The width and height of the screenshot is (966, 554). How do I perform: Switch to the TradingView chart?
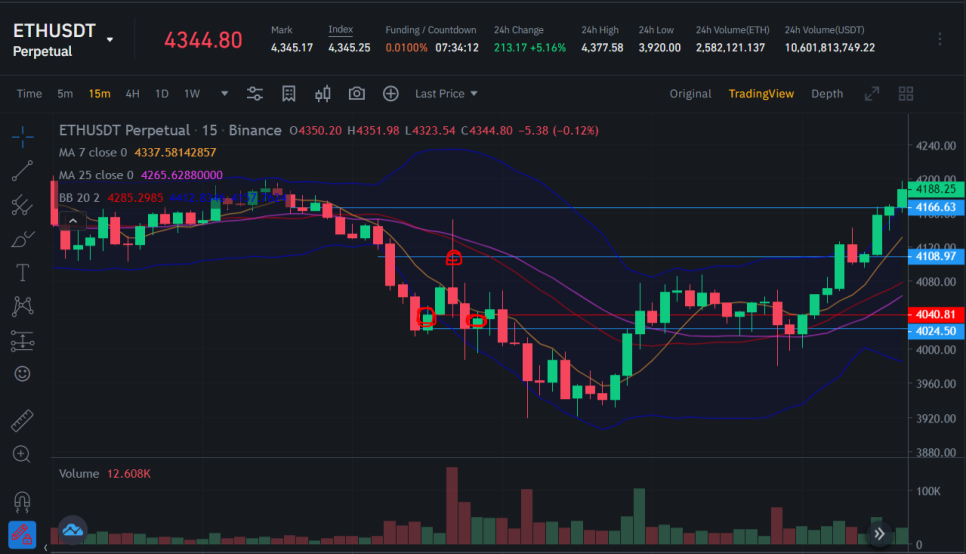(761, 94)
